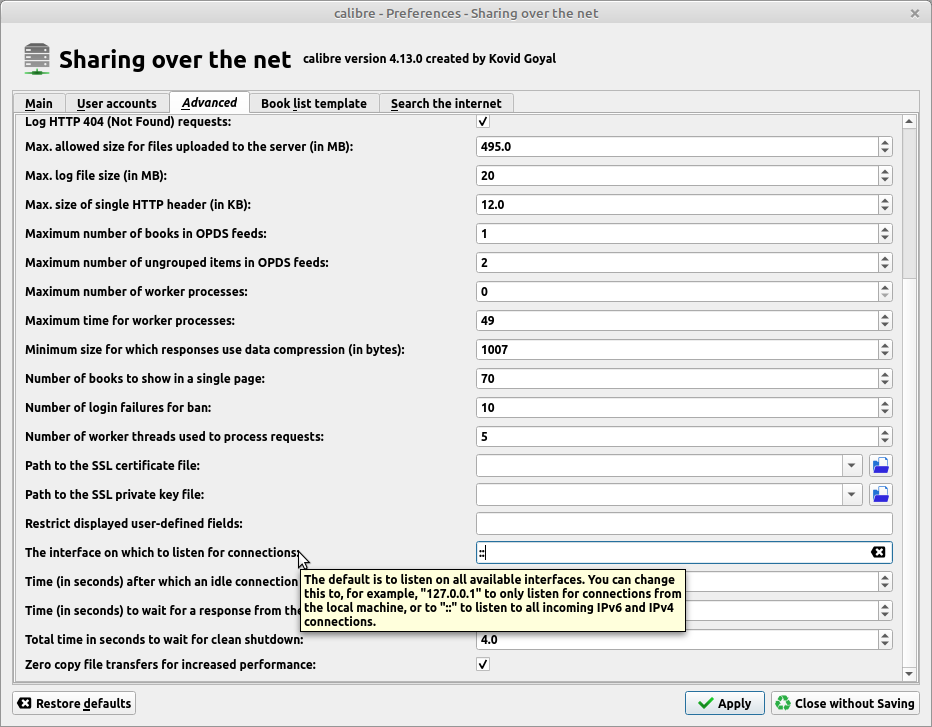Close the Preferences window

[915, 13]
